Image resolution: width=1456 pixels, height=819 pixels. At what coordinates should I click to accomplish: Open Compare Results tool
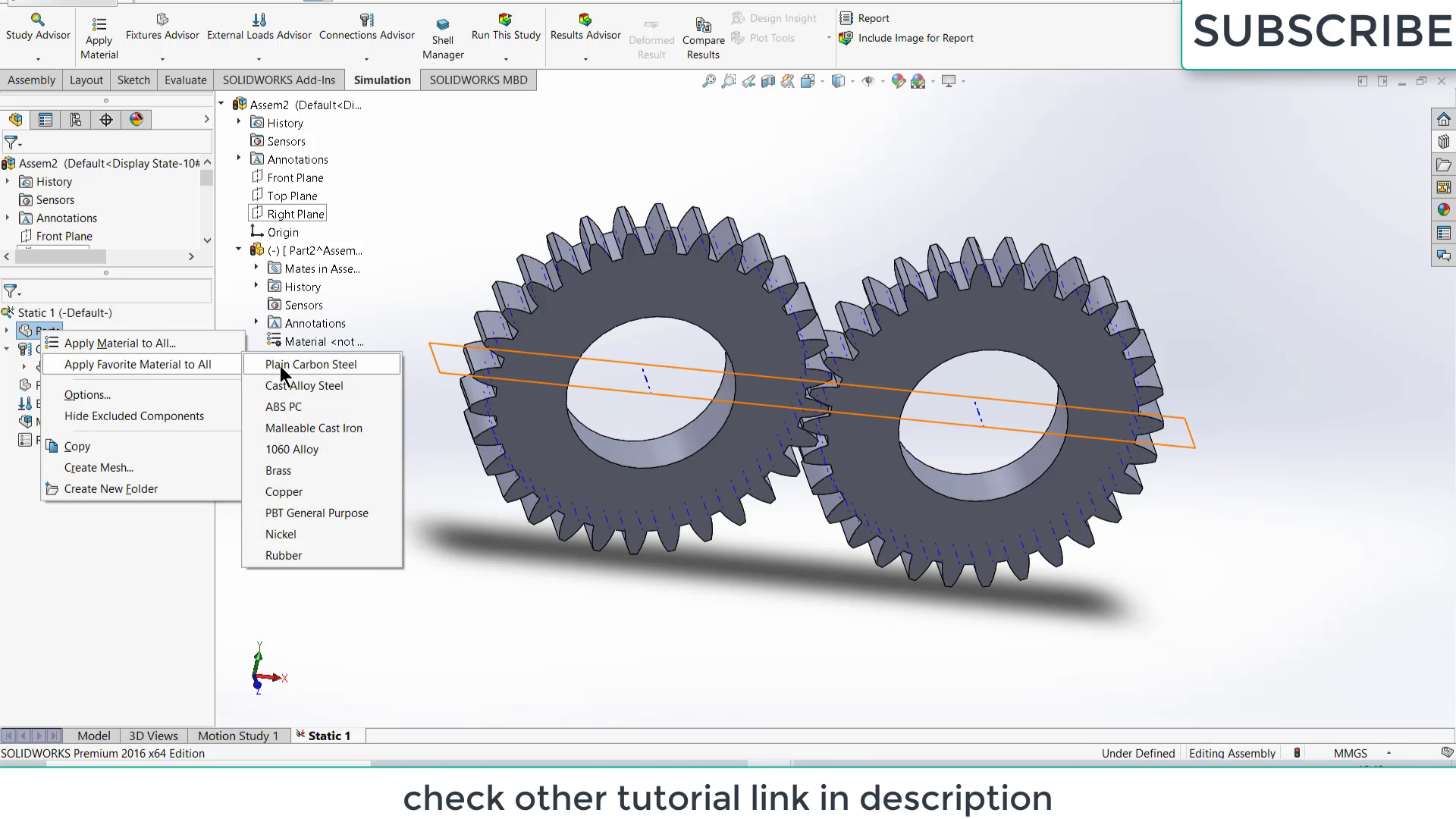click(703, 34)
